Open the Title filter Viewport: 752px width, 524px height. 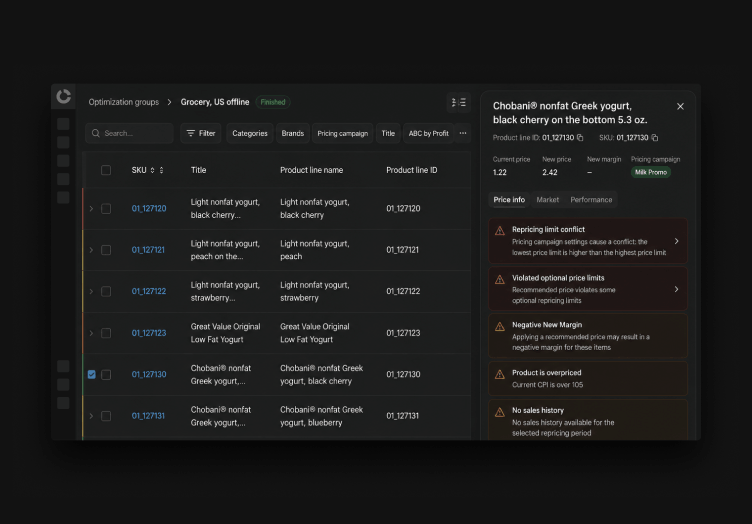coord(388,133)
